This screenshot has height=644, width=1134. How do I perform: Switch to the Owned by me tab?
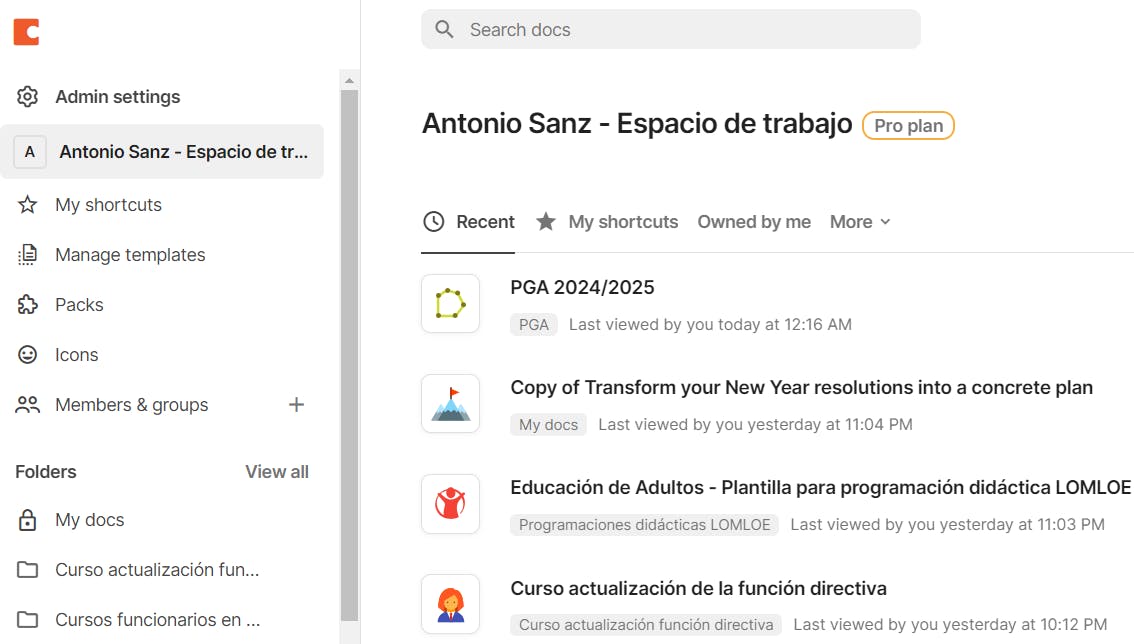(x=754, y=221)
